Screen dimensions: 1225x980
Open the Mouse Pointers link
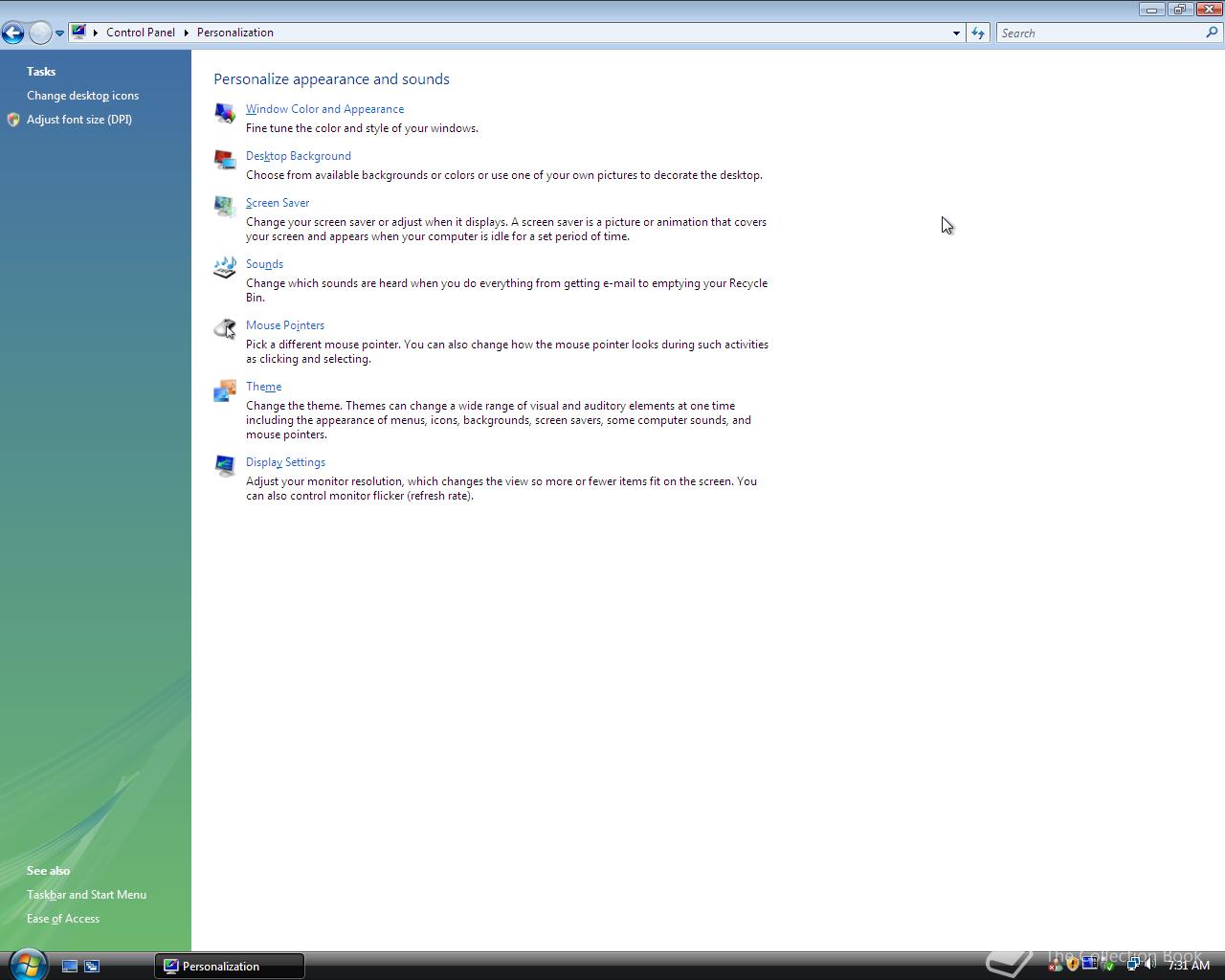point(285,325)
